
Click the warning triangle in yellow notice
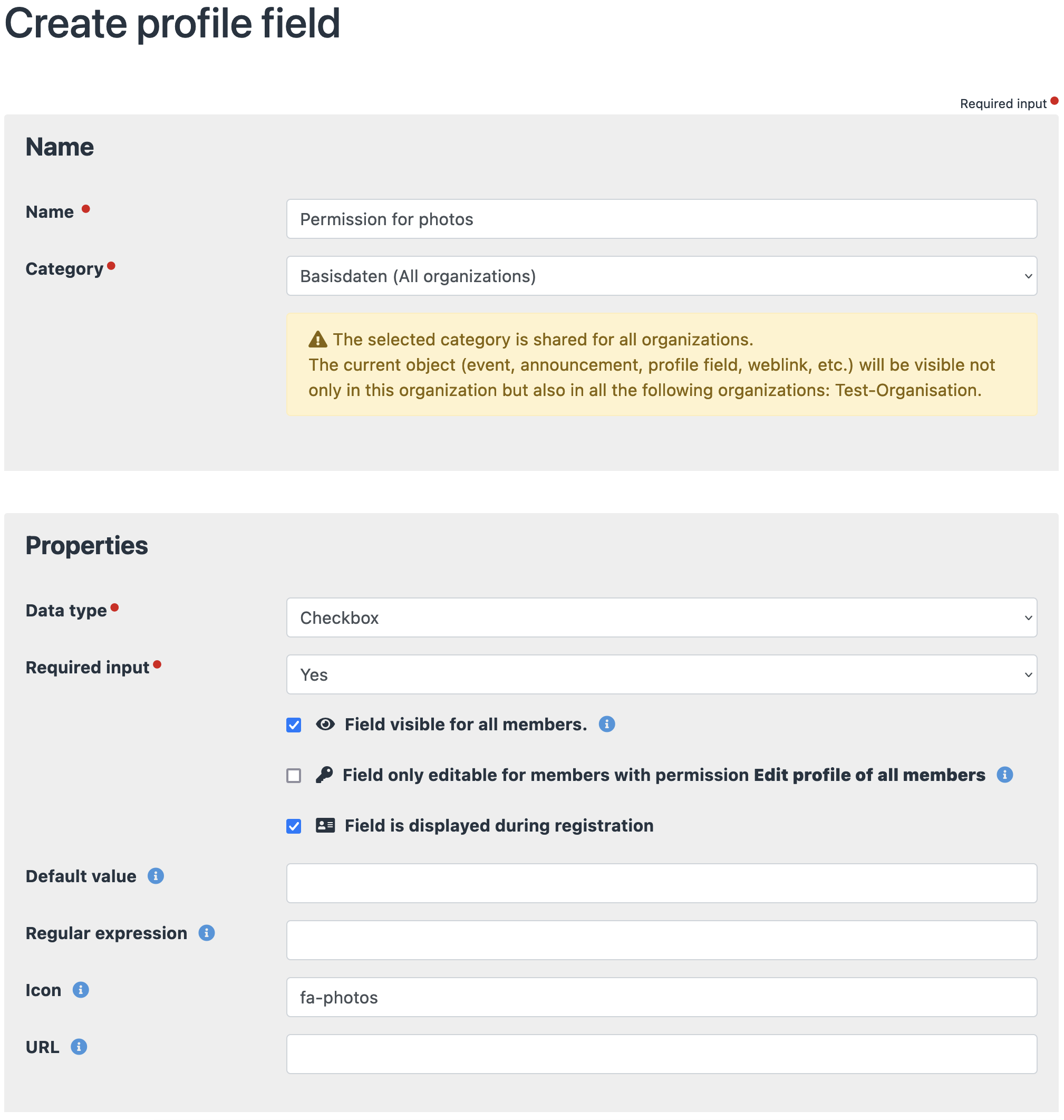pyautogui.click(x=317, y=339)
